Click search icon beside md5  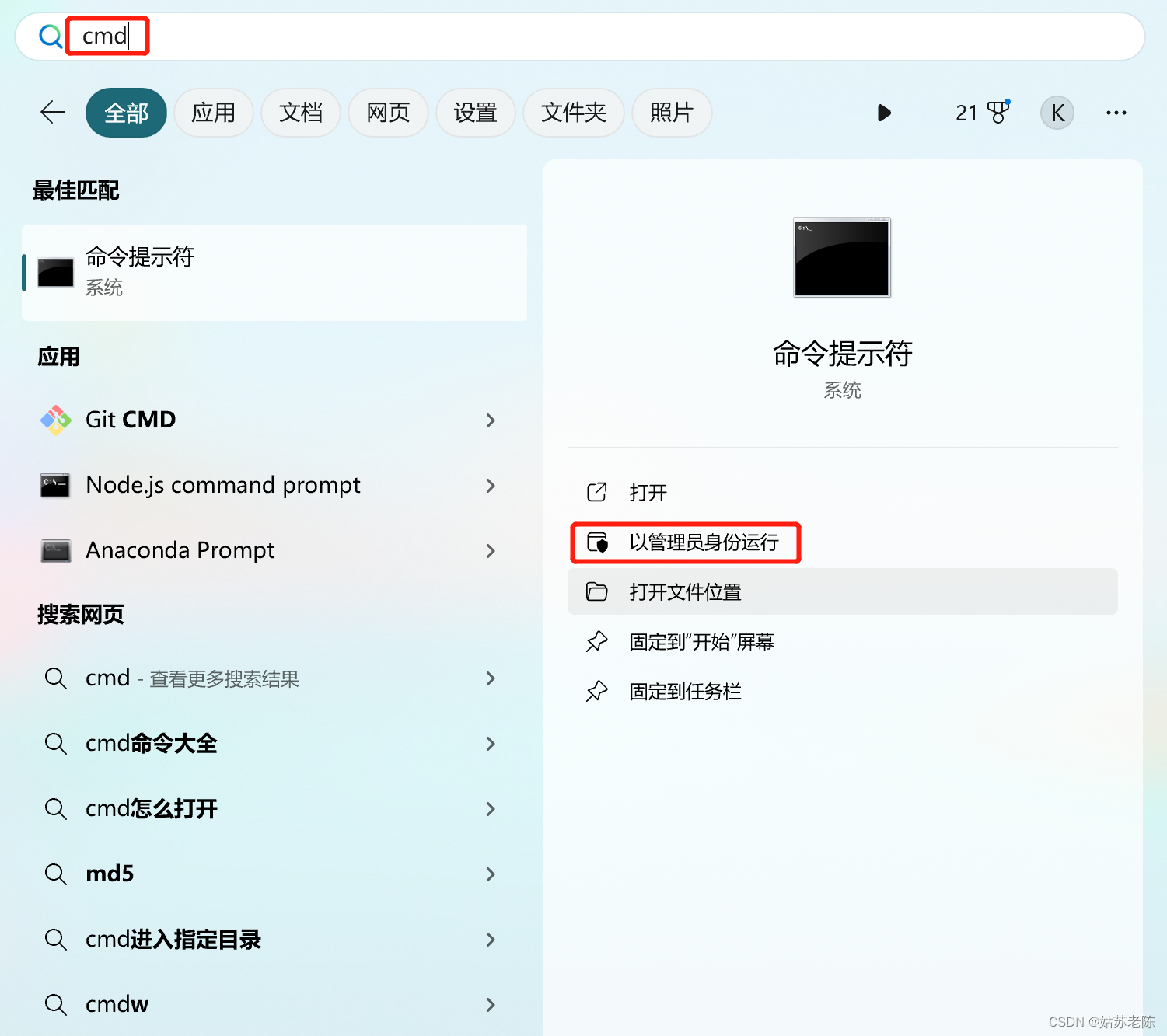coord(55,874)
